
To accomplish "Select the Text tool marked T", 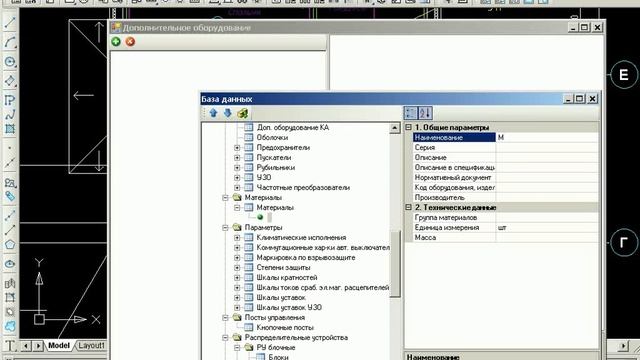I will pyautogui.click(x=10, y=345).
